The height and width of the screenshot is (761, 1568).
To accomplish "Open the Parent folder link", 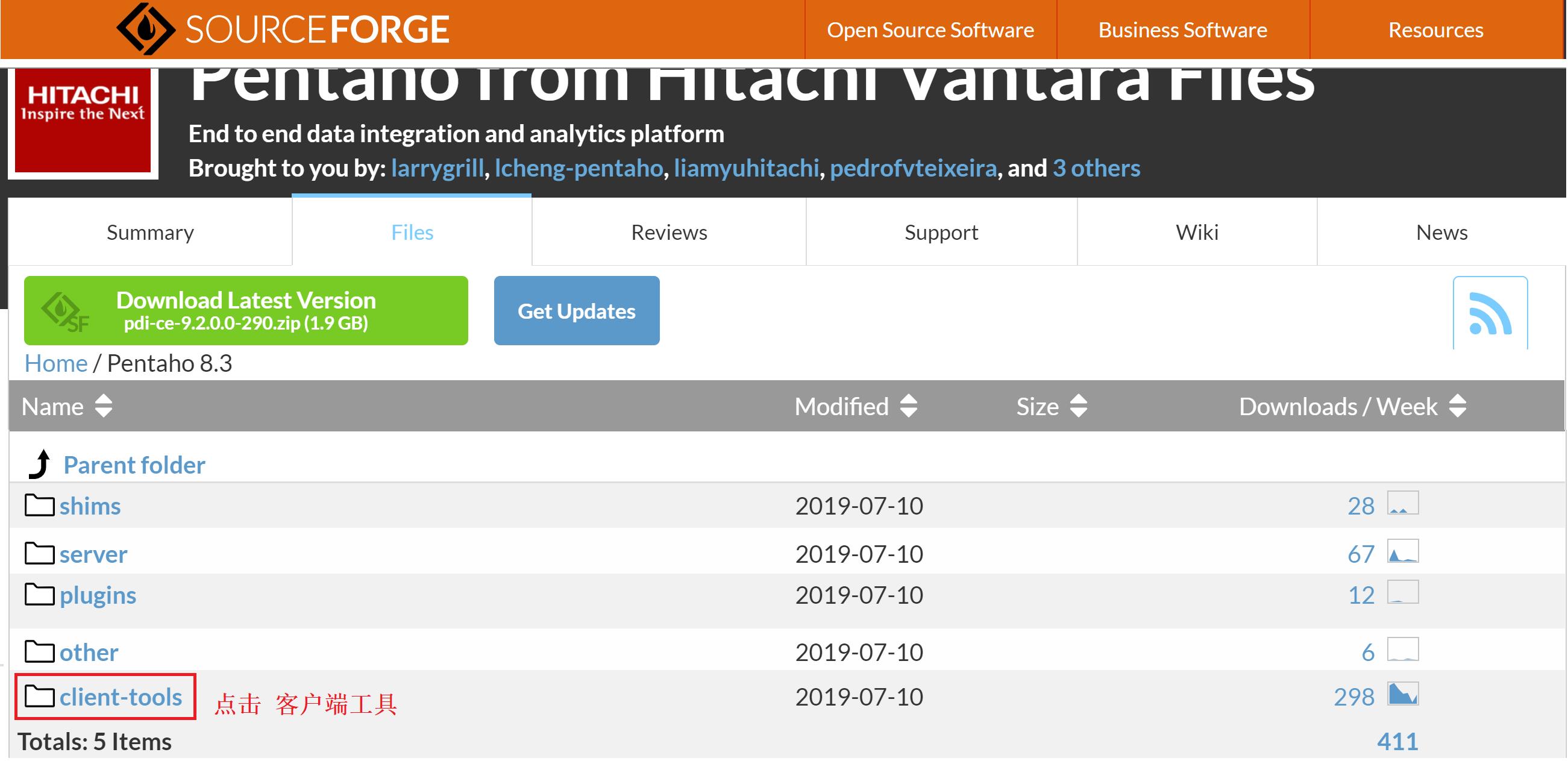I will (134, 465).
